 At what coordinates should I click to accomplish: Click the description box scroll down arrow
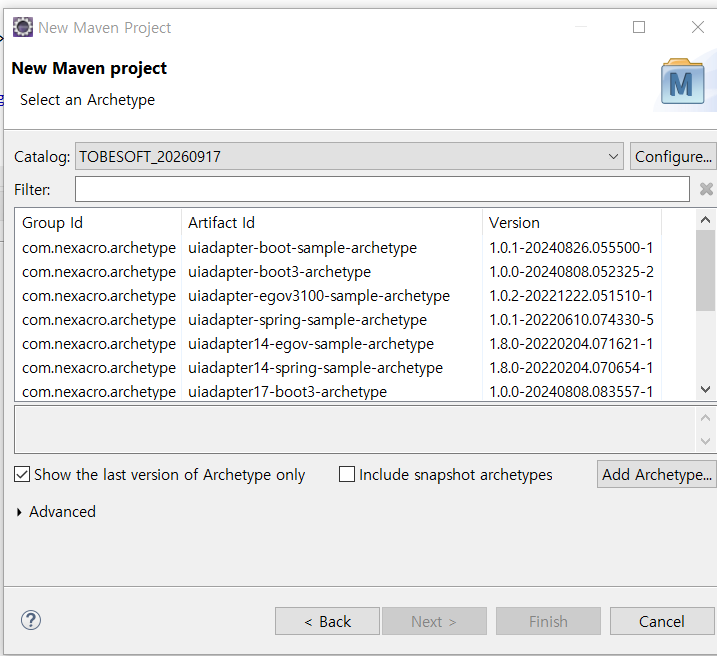coord(705,441)
